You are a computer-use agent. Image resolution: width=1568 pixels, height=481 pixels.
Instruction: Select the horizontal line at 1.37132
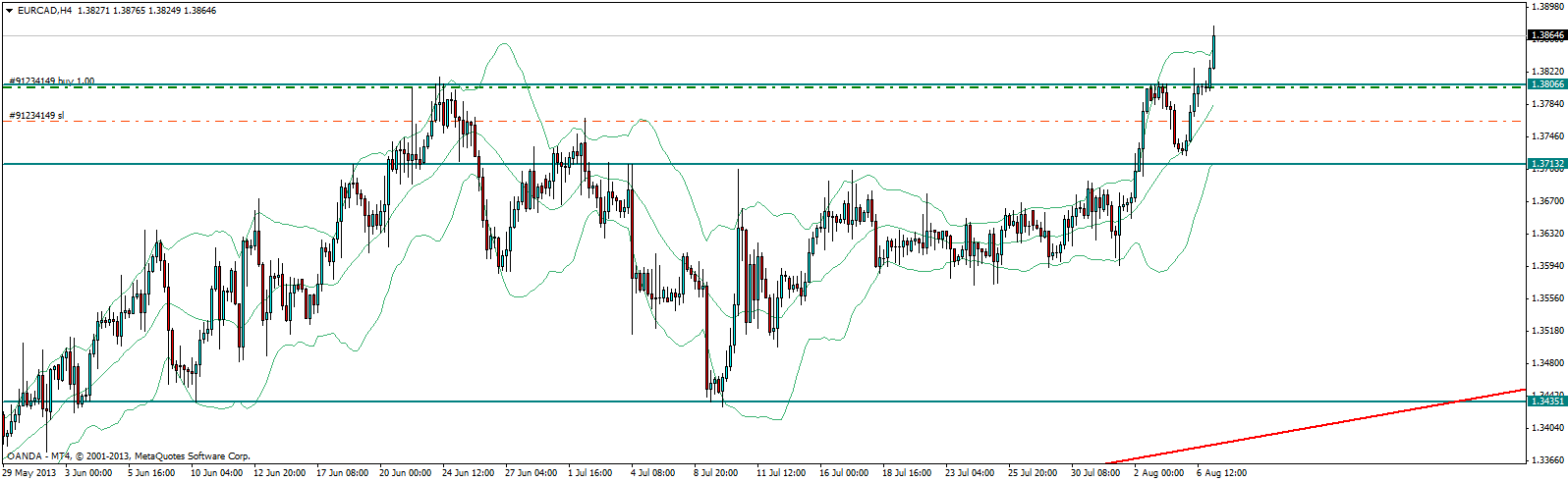pyautogui.click(x=762, y=164)
